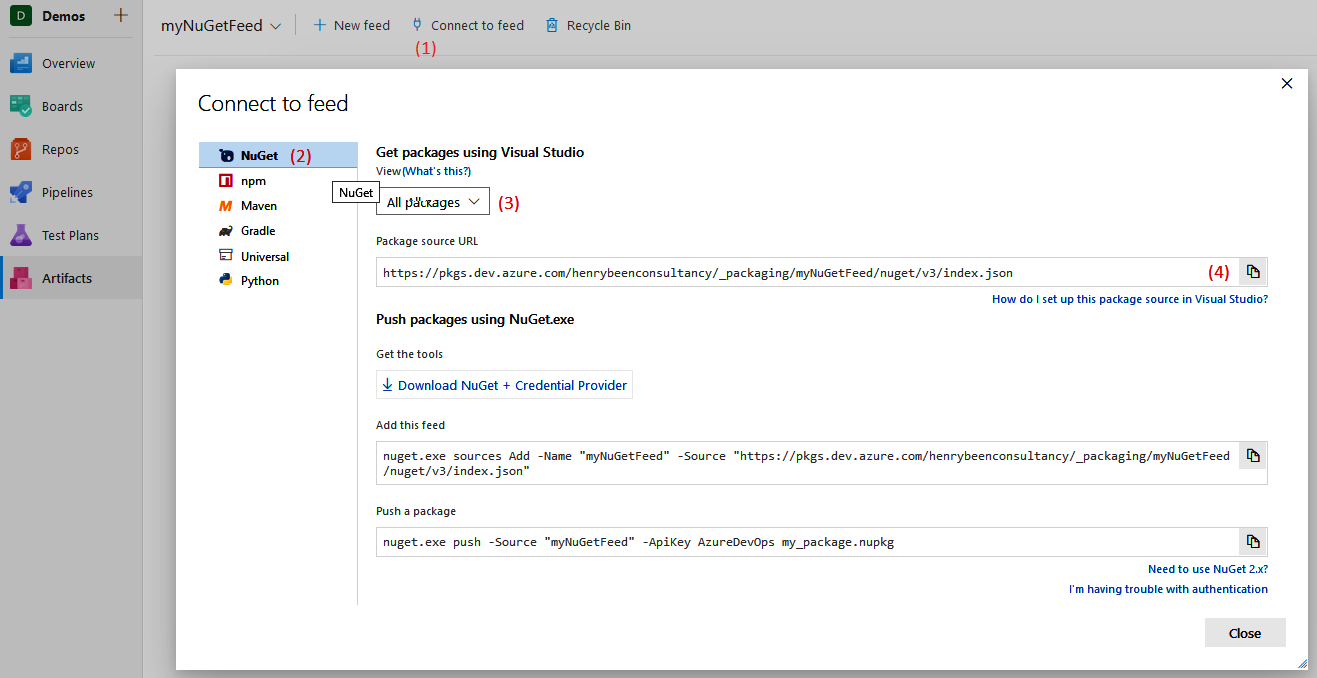This screenshot has height=678, width=1317.
Task: Open the All packages view dropdown
Action: click(433, 202)
